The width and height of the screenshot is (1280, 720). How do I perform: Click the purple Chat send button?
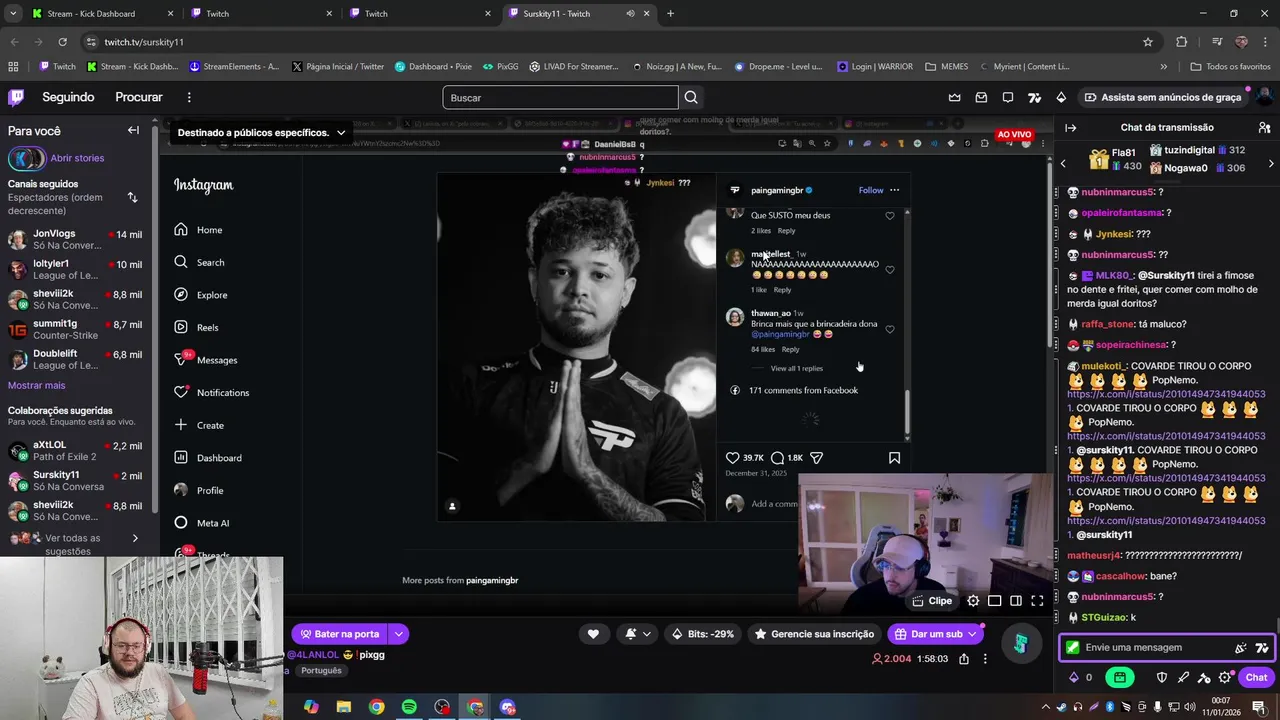coord(1256,677)
